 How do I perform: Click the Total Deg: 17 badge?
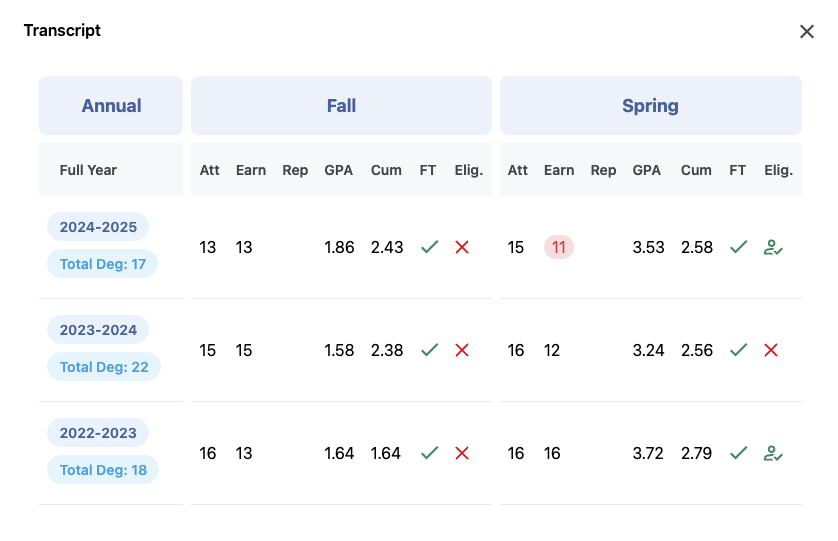103,264
